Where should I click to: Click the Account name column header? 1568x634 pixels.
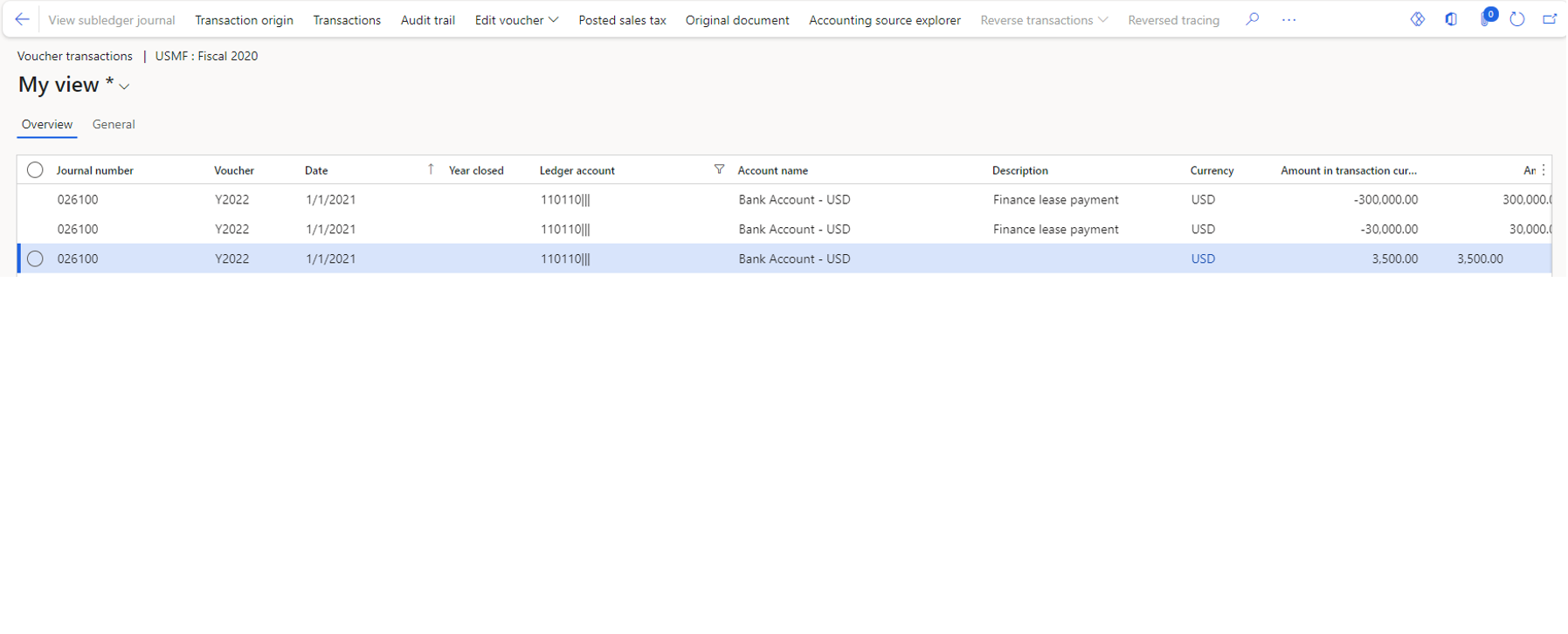pos(773,170)
